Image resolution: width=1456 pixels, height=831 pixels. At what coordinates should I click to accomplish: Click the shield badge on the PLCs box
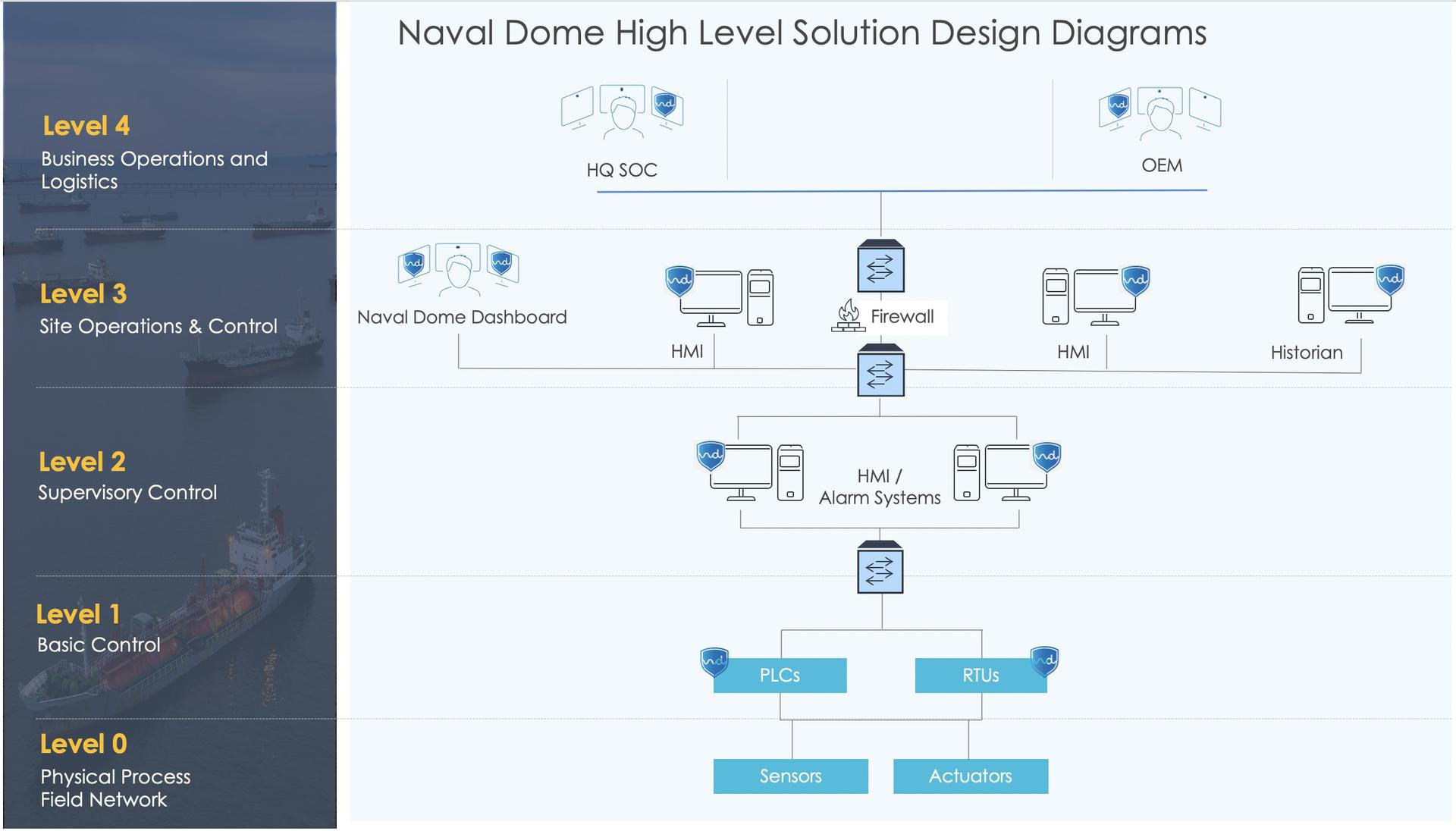(714, 662)
